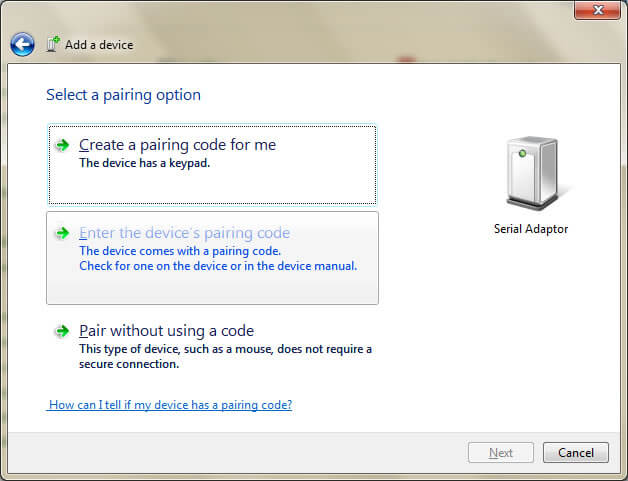The height and width of the screenshot is (481, 628).
Task: Choose Enter the device's pairing code
Action: click(212, 258)
